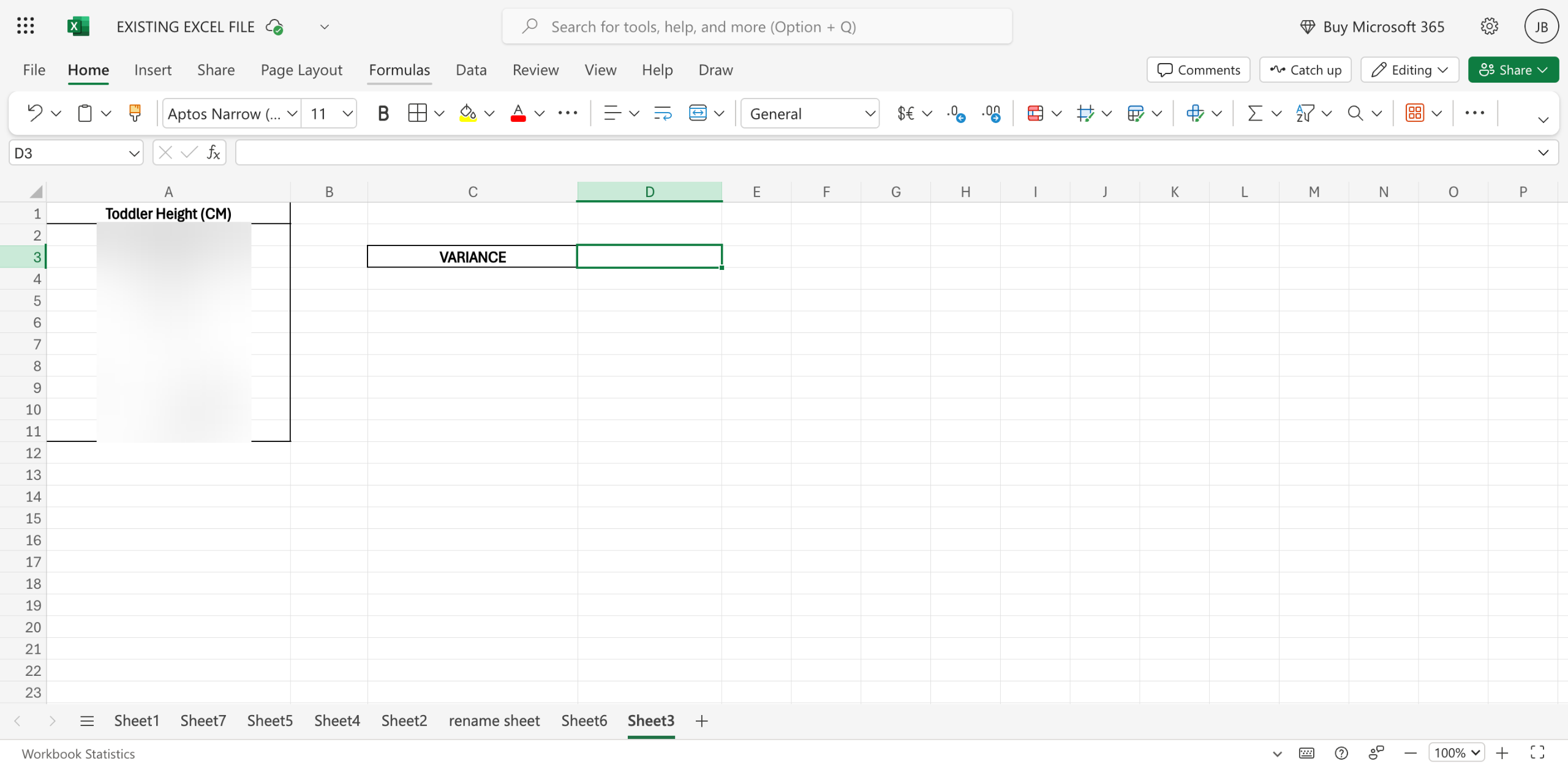The width and height of the screenshot is (1568, 764).
Task: Switch to the Sheet6 tab
Action: pos(584,721)
